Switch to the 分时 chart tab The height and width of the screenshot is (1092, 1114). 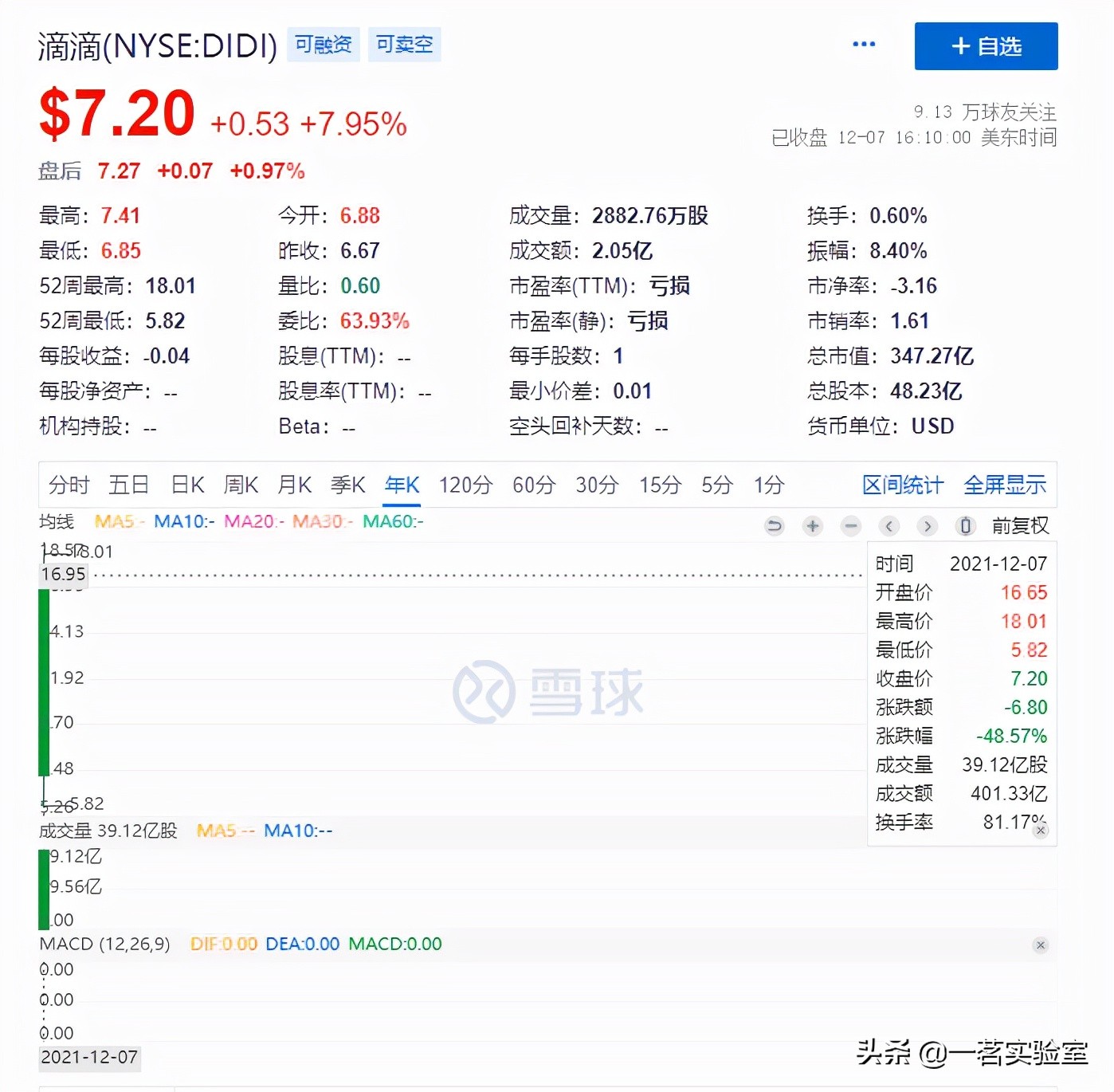click(x=68, y=485)
